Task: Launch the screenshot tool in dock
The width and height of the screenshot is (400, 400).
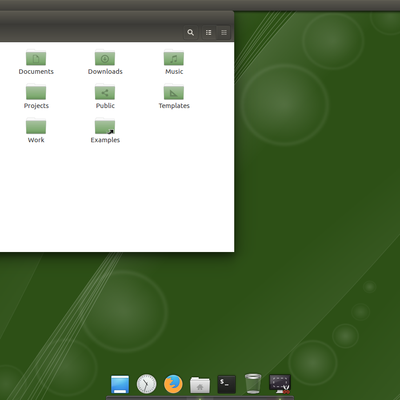Action: pyautogui.click(x=280, y=384)
